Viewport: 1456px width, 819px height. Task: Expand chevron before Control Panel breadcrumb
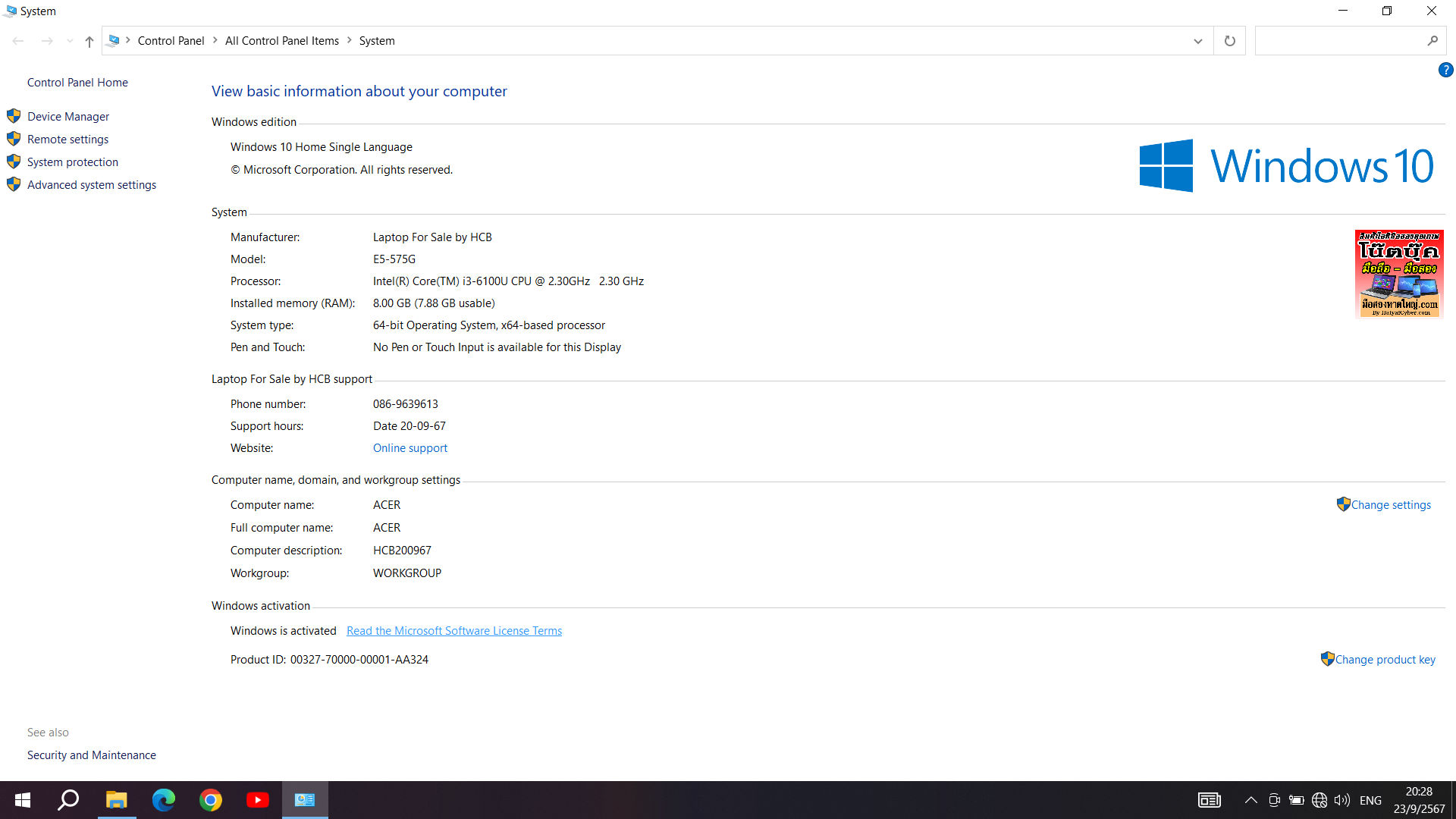coord(128,40)
